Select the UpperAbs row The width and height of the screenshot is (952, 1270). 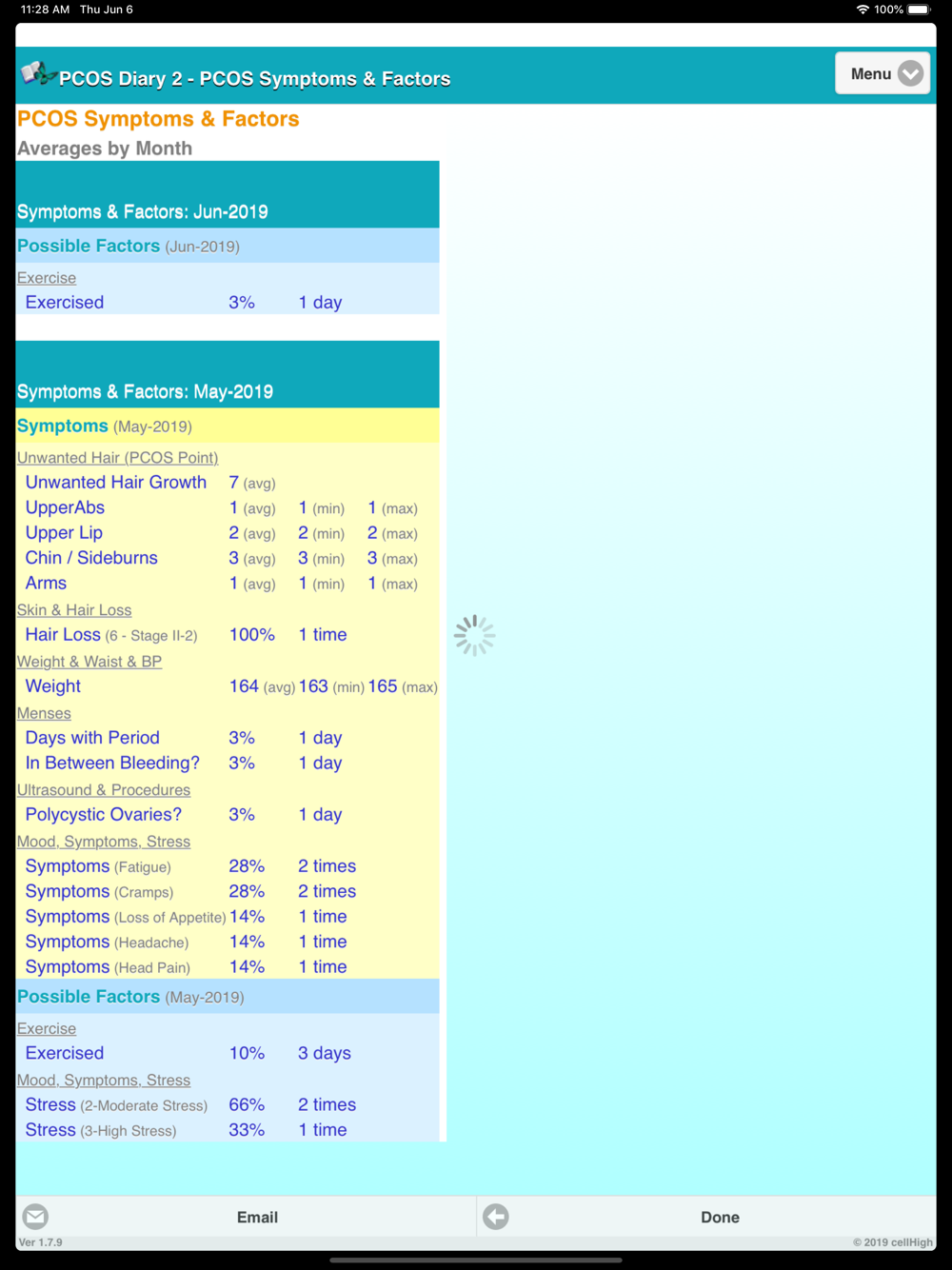tap(228, 508)
